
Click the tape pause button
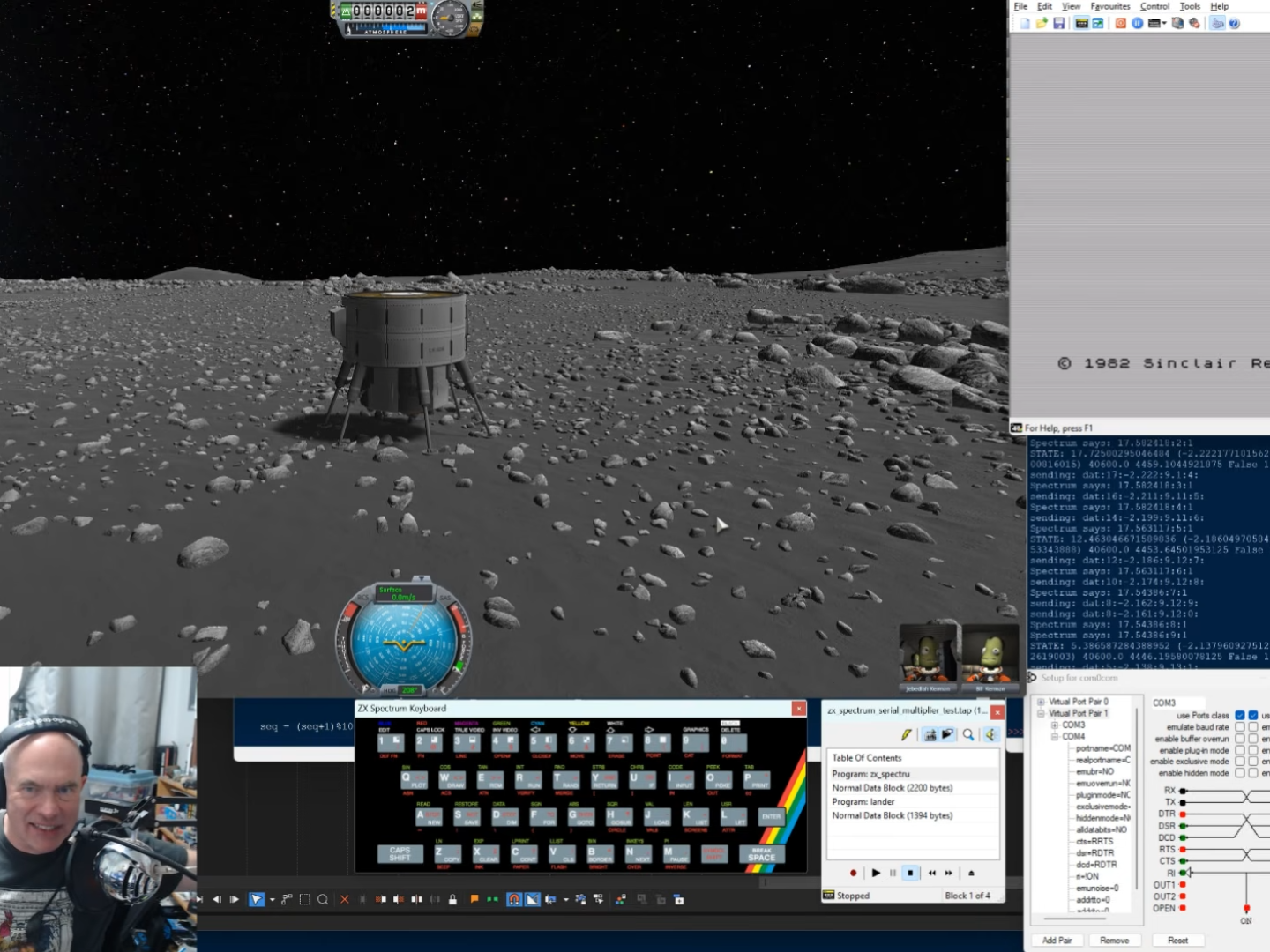(x=893, y=873)
